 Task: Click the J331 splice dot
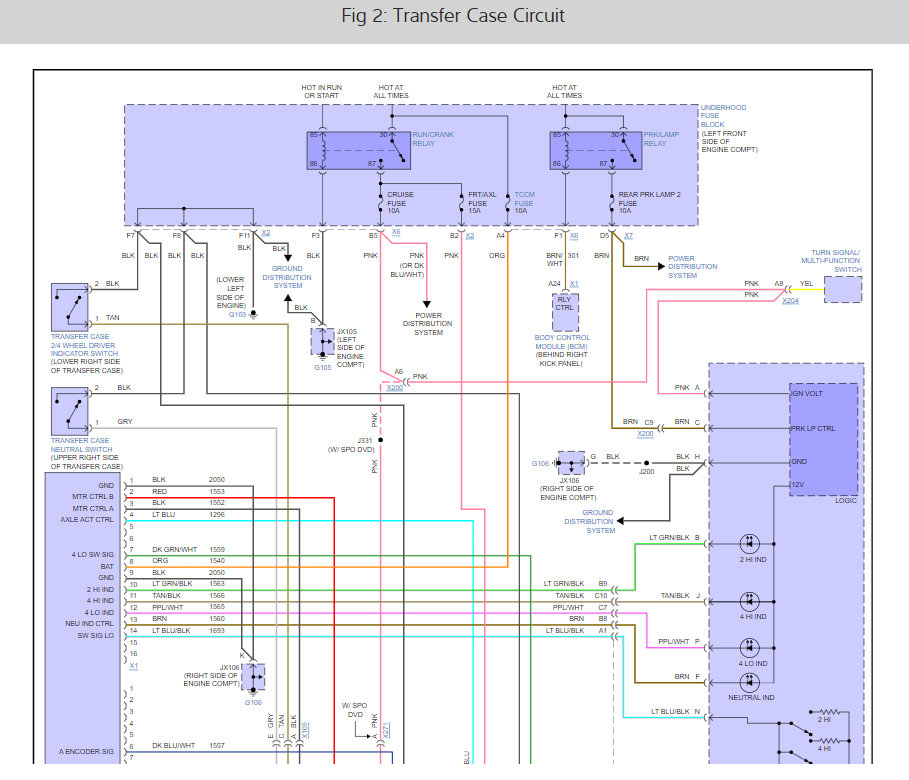(380, 440)
